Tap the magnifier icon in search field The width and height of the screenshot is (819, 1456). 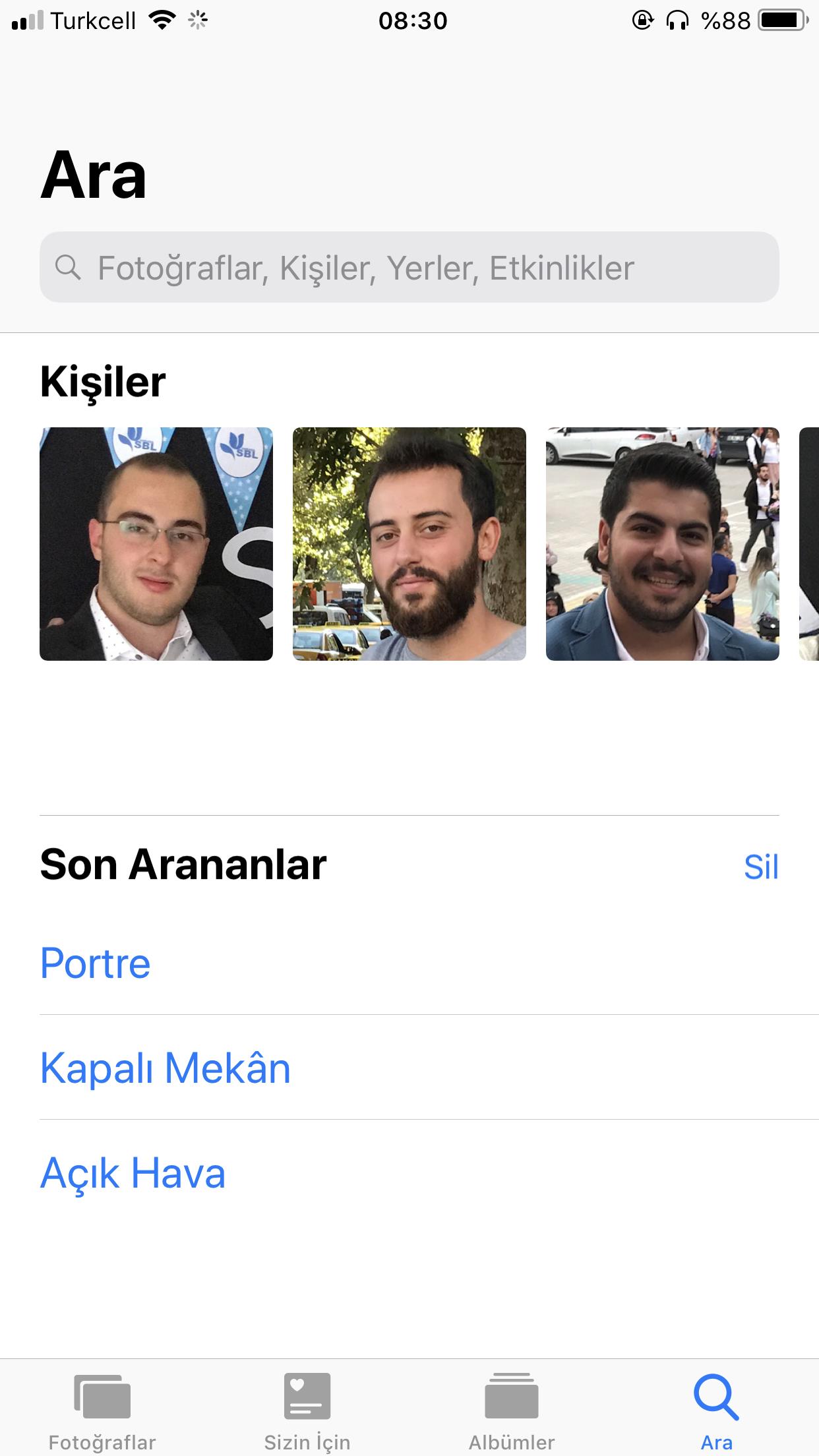point(67,268)
